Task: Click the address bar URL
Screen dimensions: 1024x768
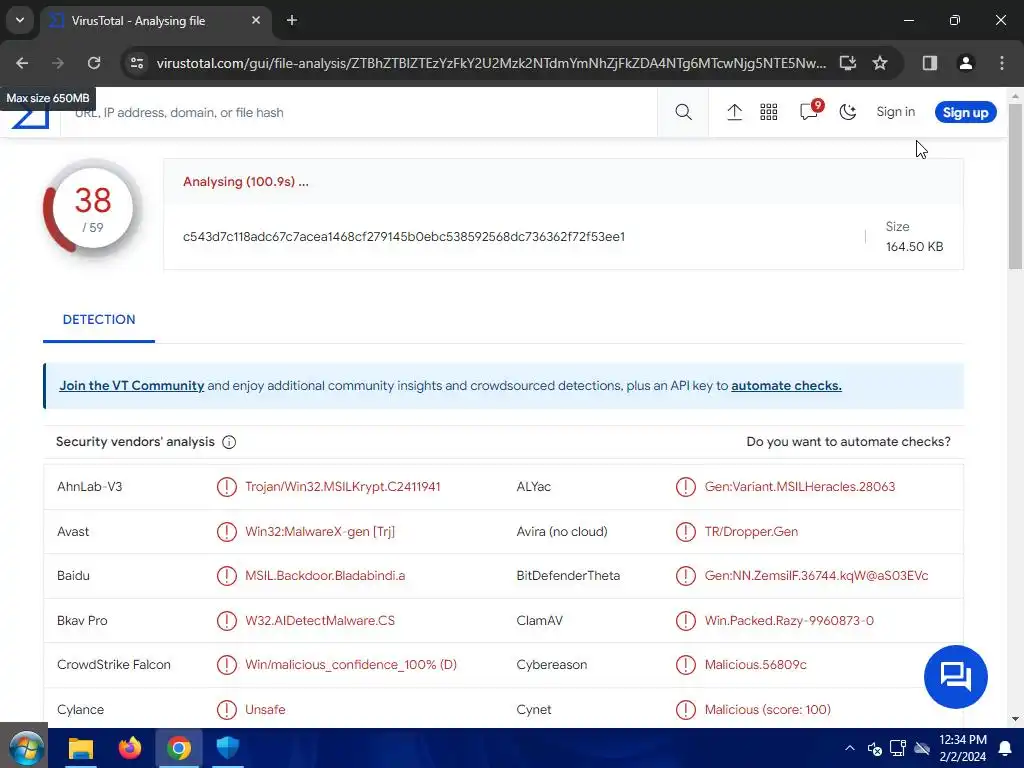Action: [x=491, y=63]
